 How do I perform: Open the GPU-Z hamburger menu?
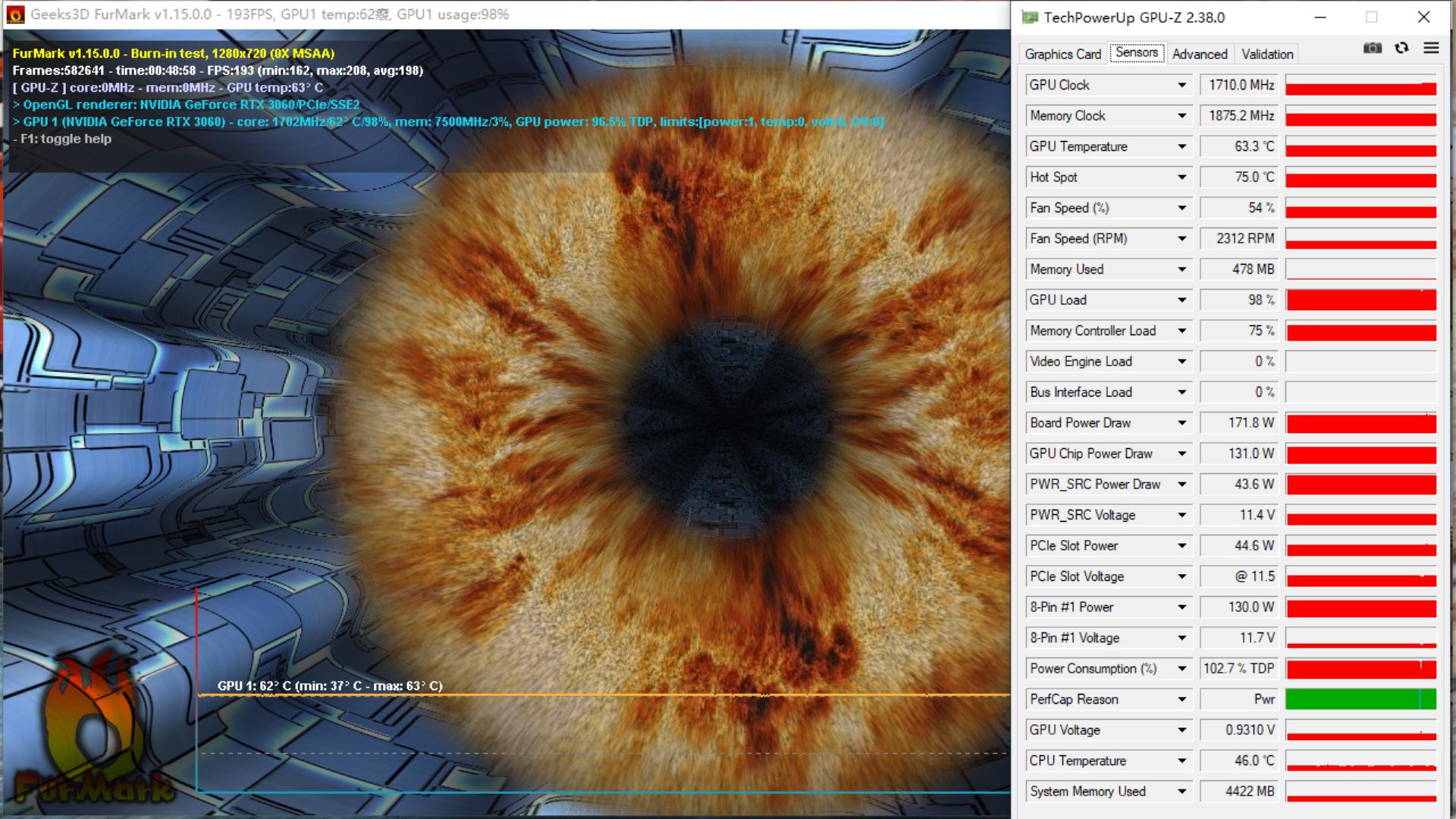[x=1431, y=49]
